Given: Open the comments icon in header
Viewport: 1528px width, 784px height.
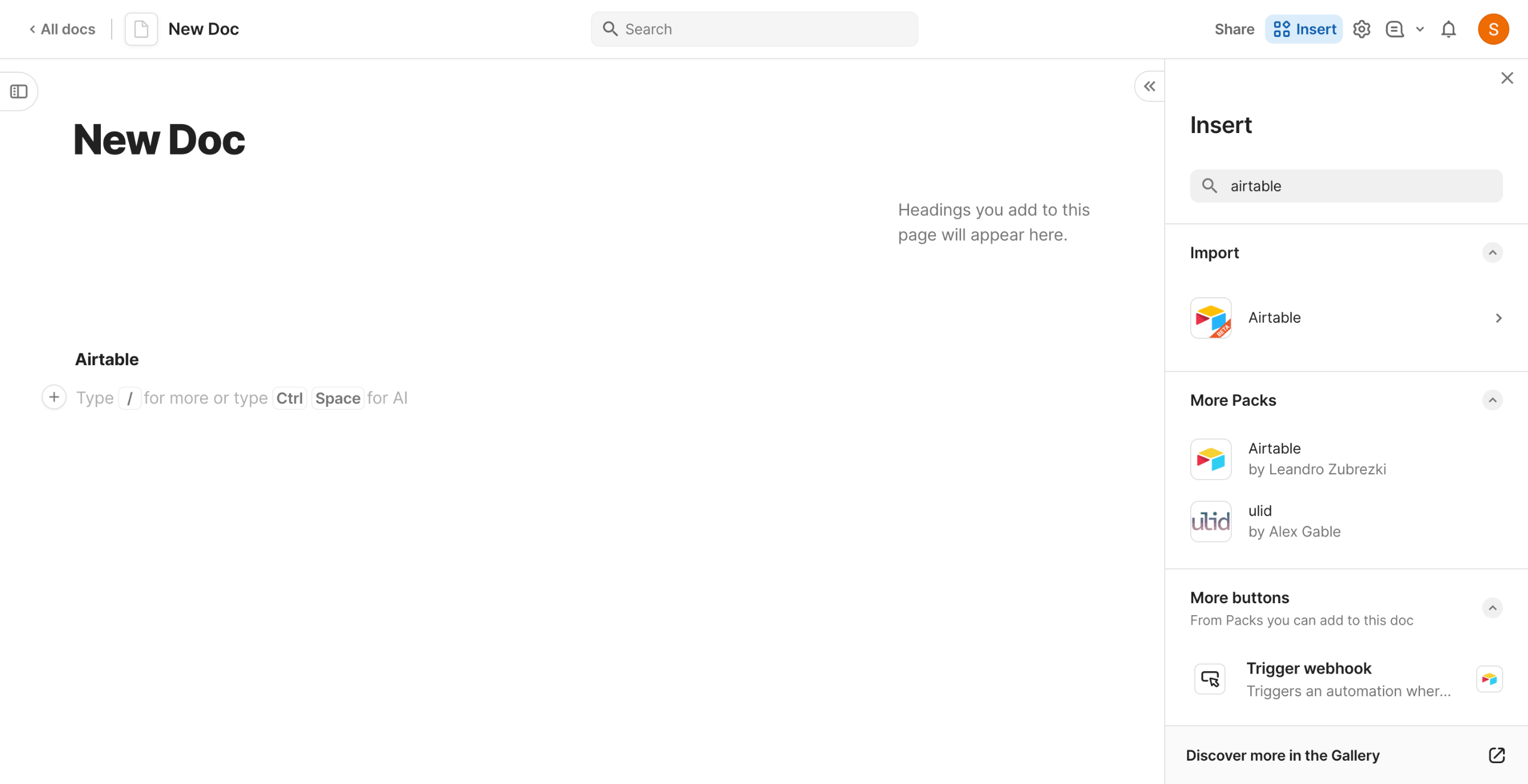Looking at the screenshot, I should pyautogui.click(x=1394, y=29).
